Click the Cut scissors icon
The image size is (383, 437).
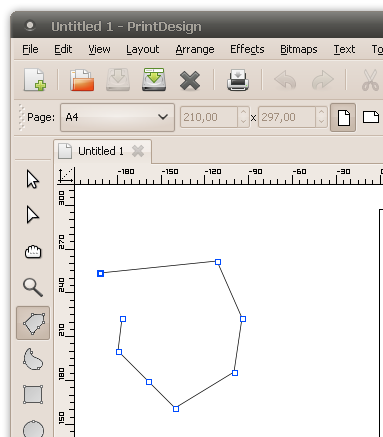pos(370,80)
